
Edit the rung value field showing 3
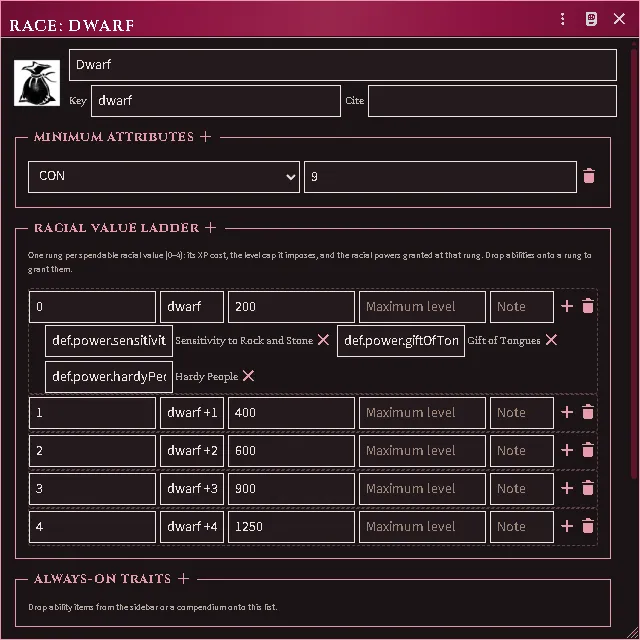click(x=92, y=489)
